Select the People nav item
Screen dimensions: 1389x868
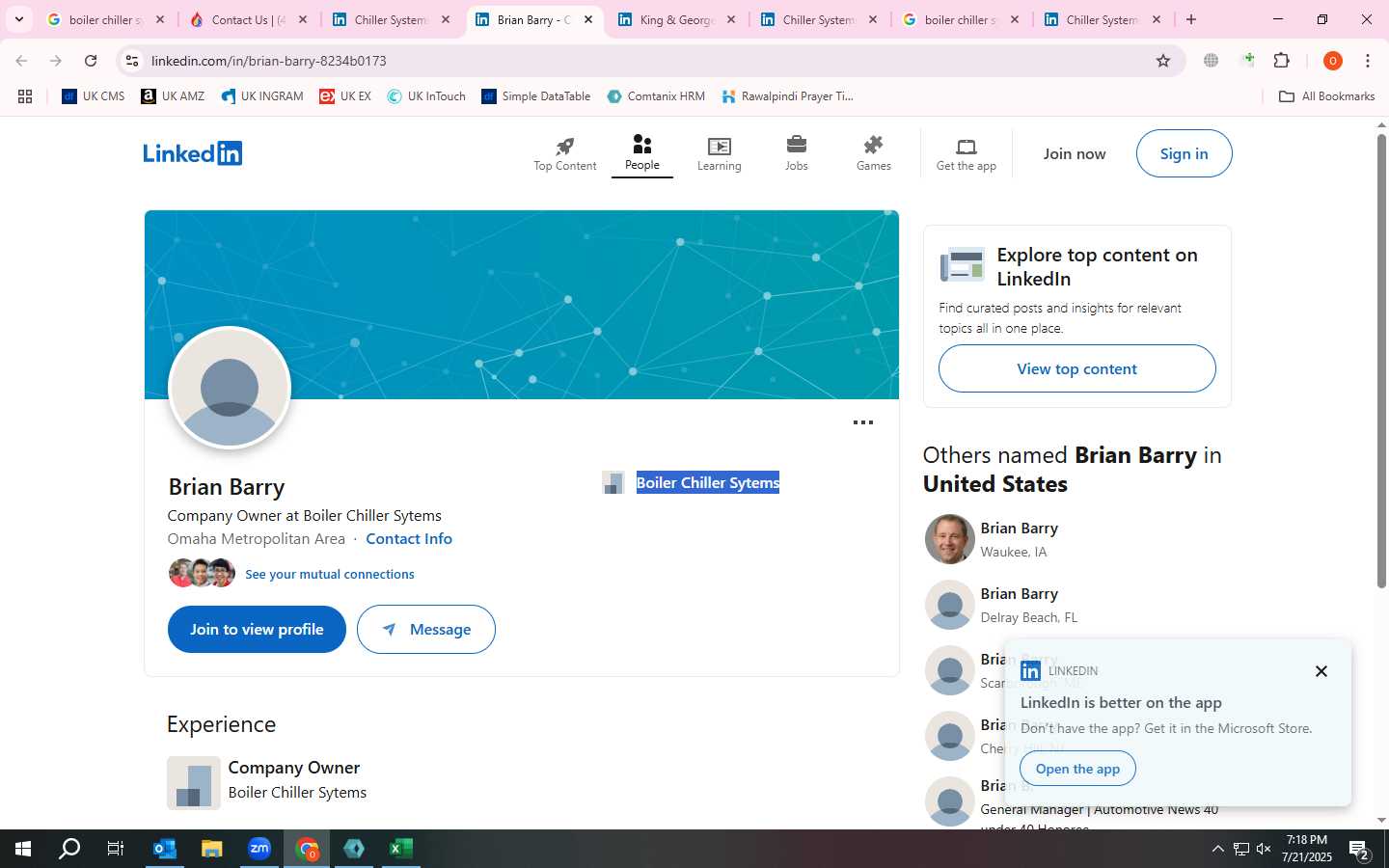[642, 153]
